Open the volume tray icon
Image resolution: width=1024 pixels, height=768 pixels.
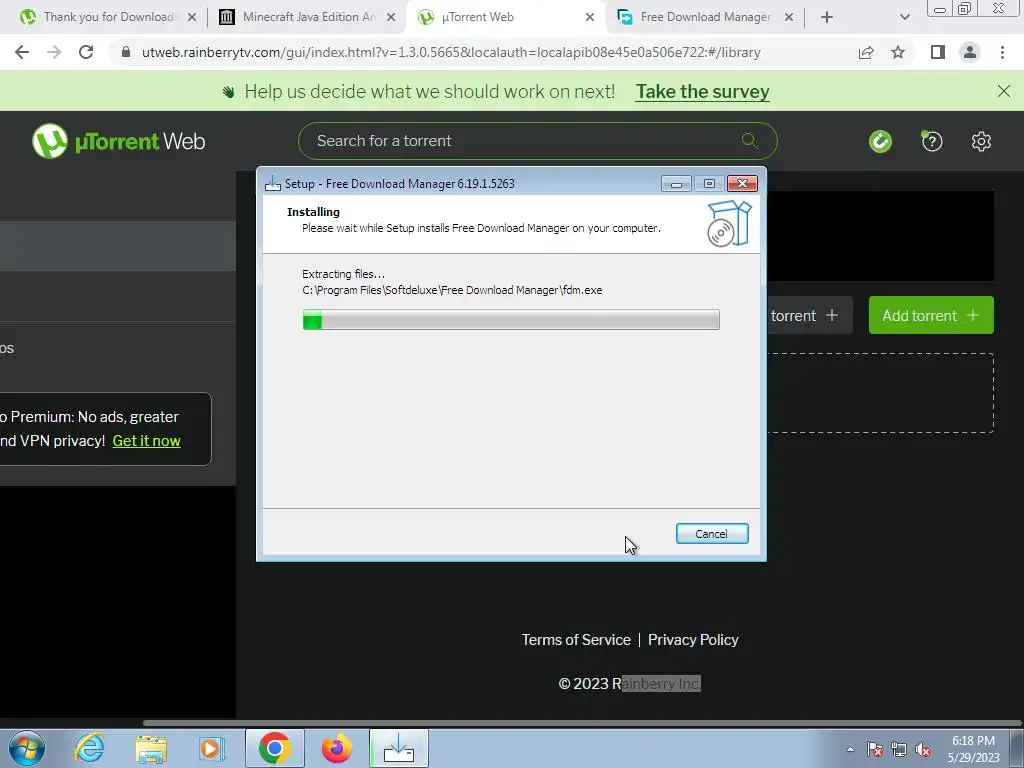923,749
